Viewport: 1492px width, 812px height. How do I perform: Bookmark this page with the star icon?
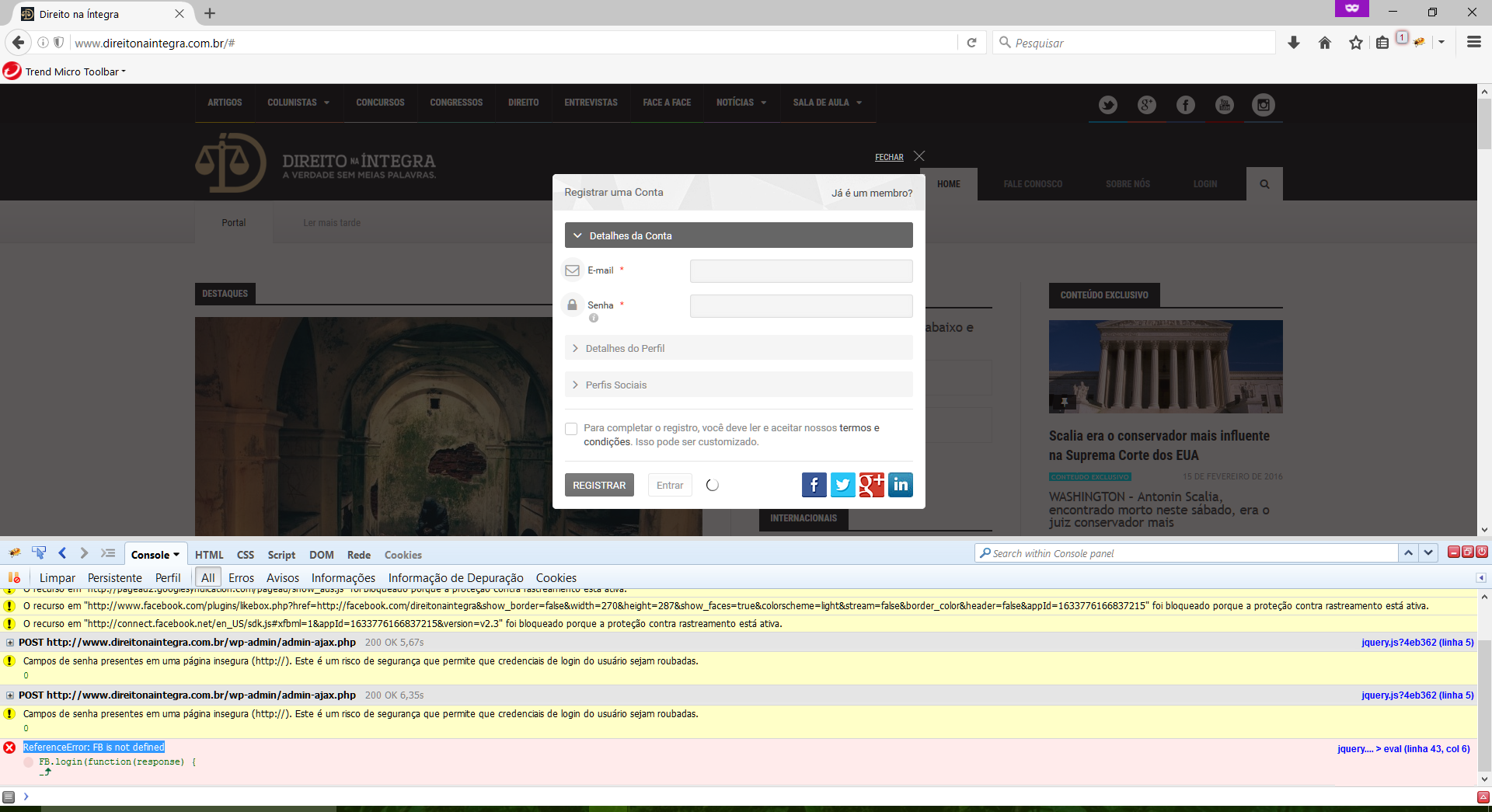(x=1356, y=43)
